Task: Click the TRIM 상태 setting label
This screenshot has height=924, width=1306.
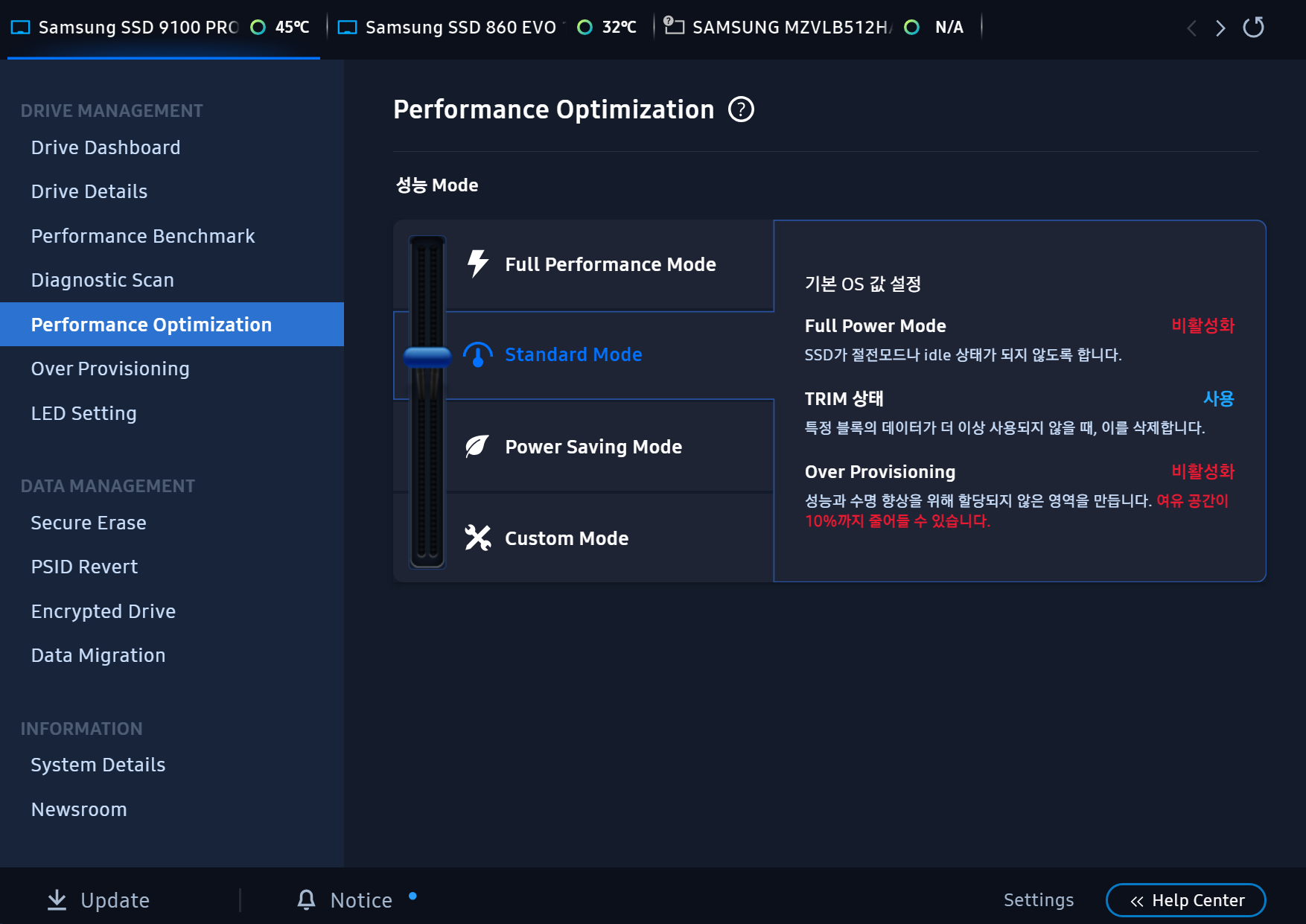Action: (x=844, y=398)
